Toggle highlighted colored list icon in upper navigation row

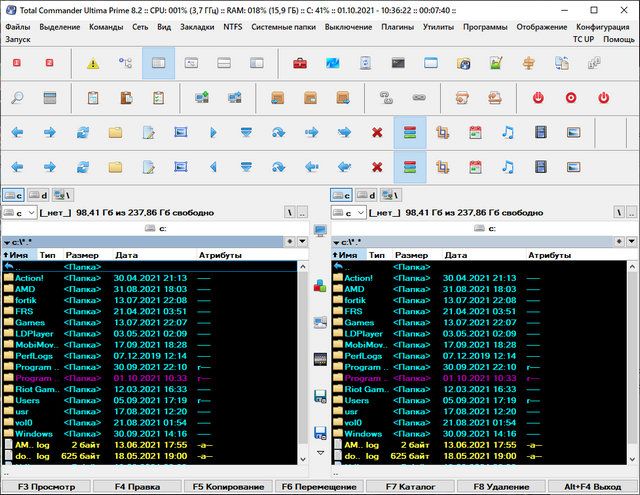point(410,132)
